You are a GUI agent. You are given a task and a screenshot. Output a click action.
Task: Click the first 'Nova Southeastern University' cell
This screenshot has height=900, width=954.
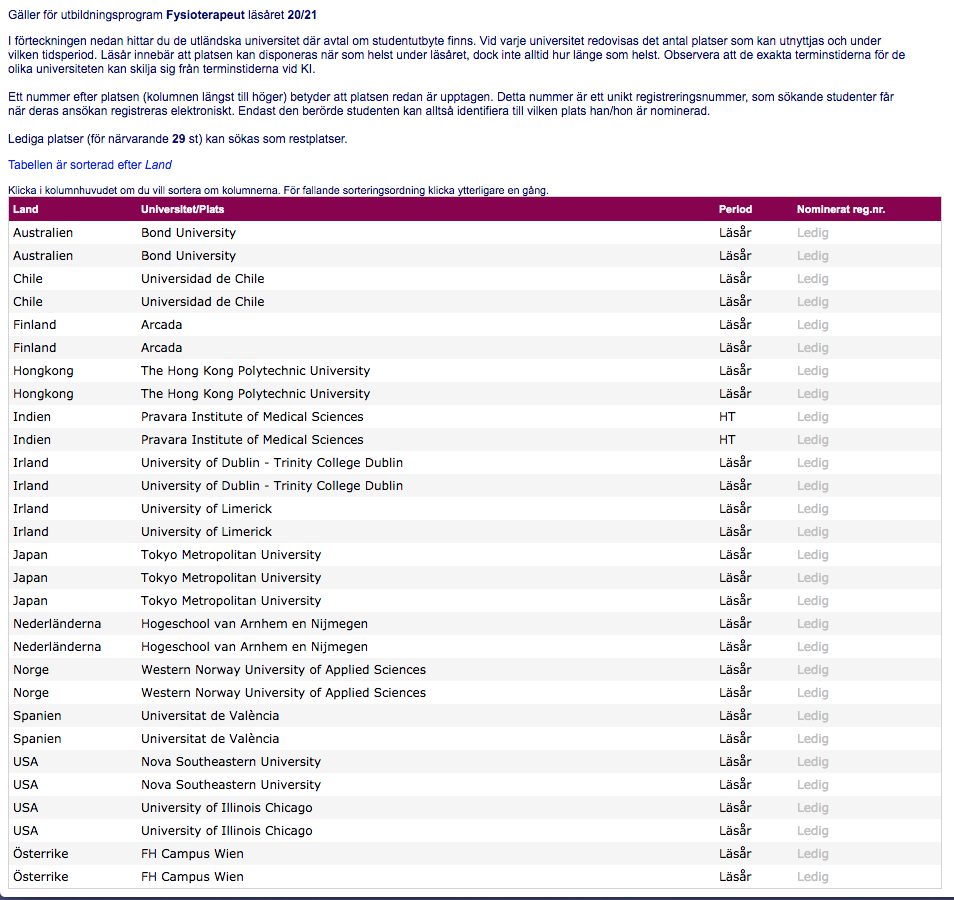click(231, 762)
